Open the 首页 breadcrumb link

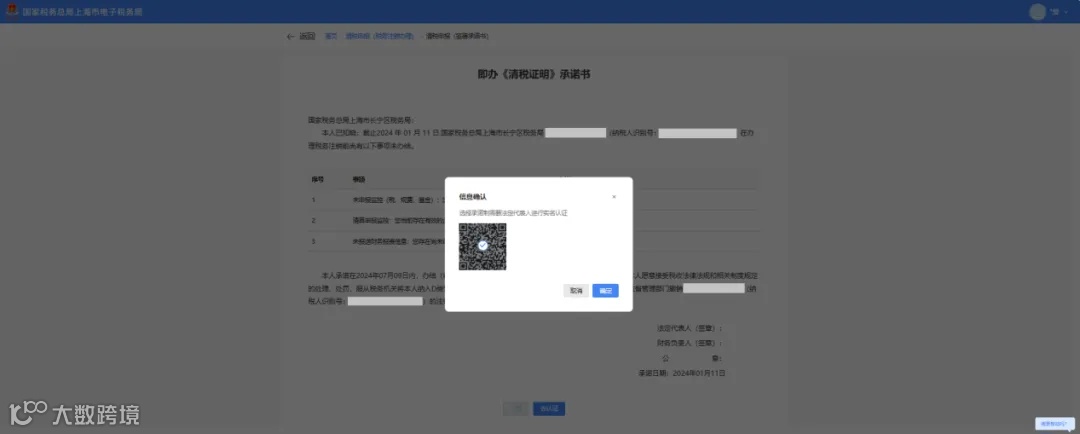[331, 37]
